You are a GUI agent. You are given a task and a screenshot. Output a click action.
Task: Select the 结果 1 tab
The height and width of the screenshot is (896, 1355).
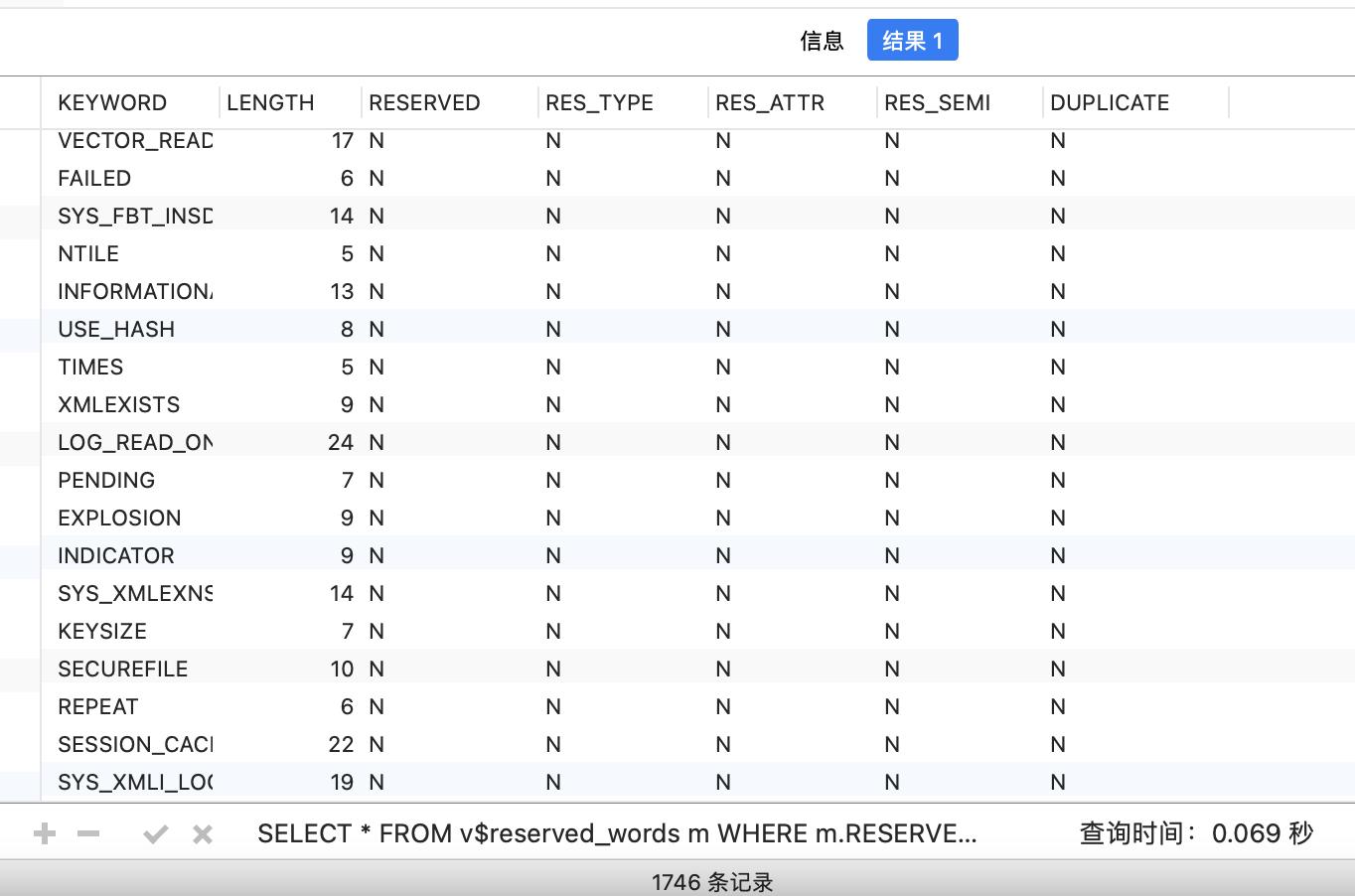912,41
